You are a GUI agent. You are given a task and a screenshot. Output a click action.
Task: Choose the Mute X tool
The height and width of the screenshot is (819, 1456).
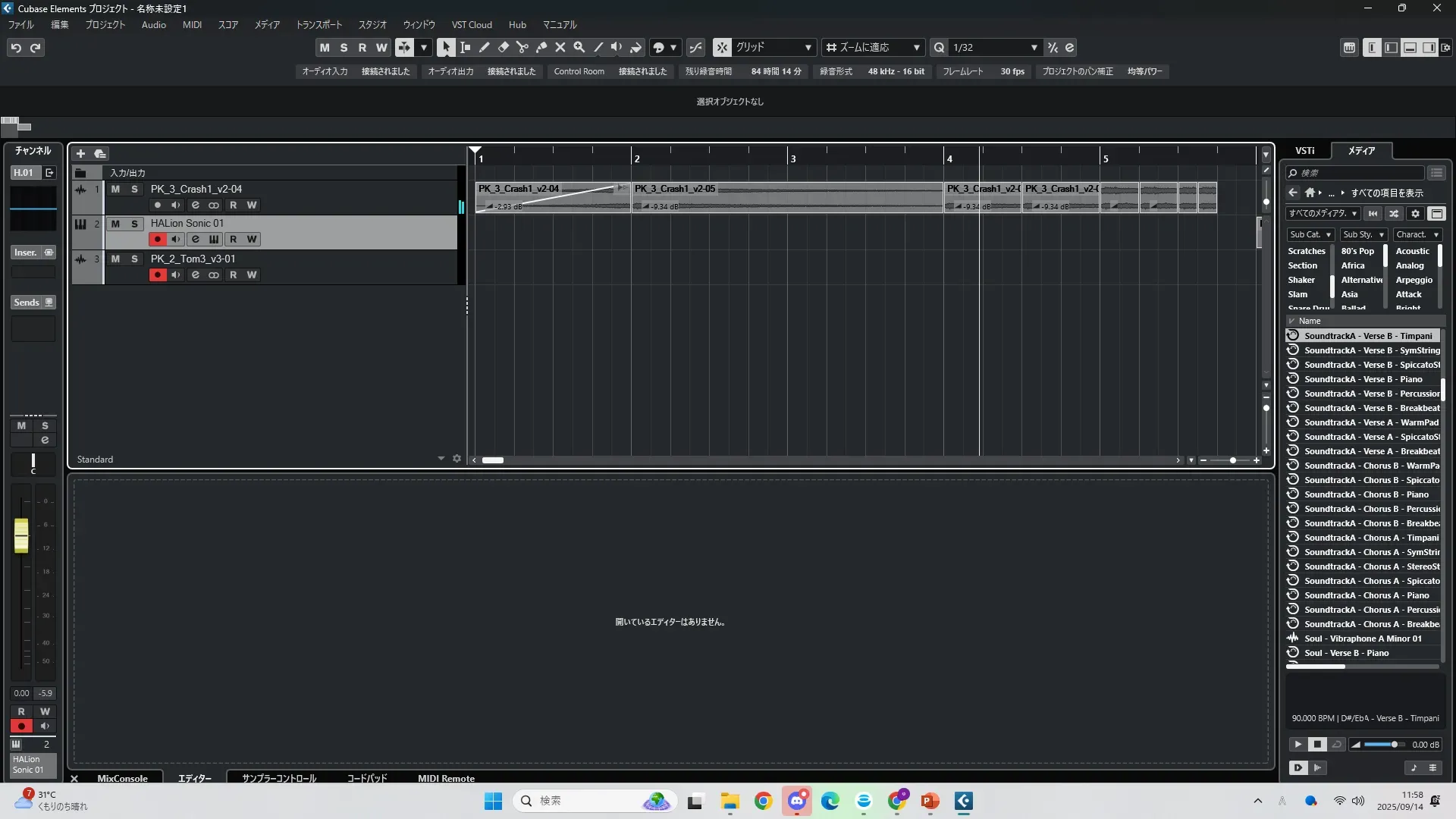(560, 48)
